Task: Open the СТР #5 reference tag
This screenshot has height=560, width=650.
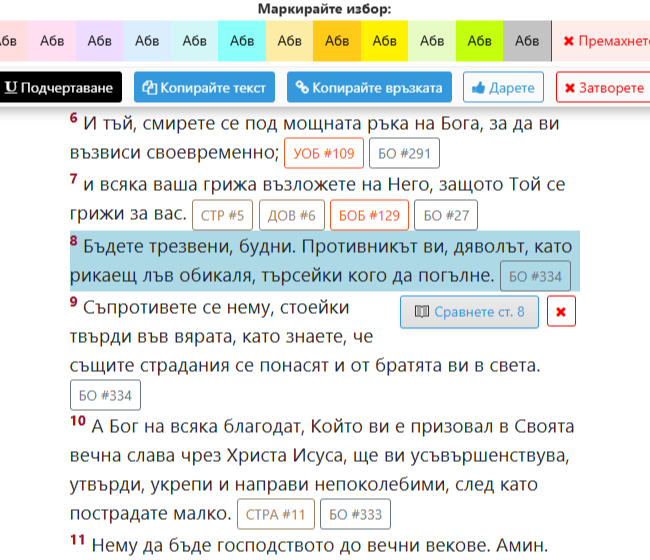Action: point(222,215)
